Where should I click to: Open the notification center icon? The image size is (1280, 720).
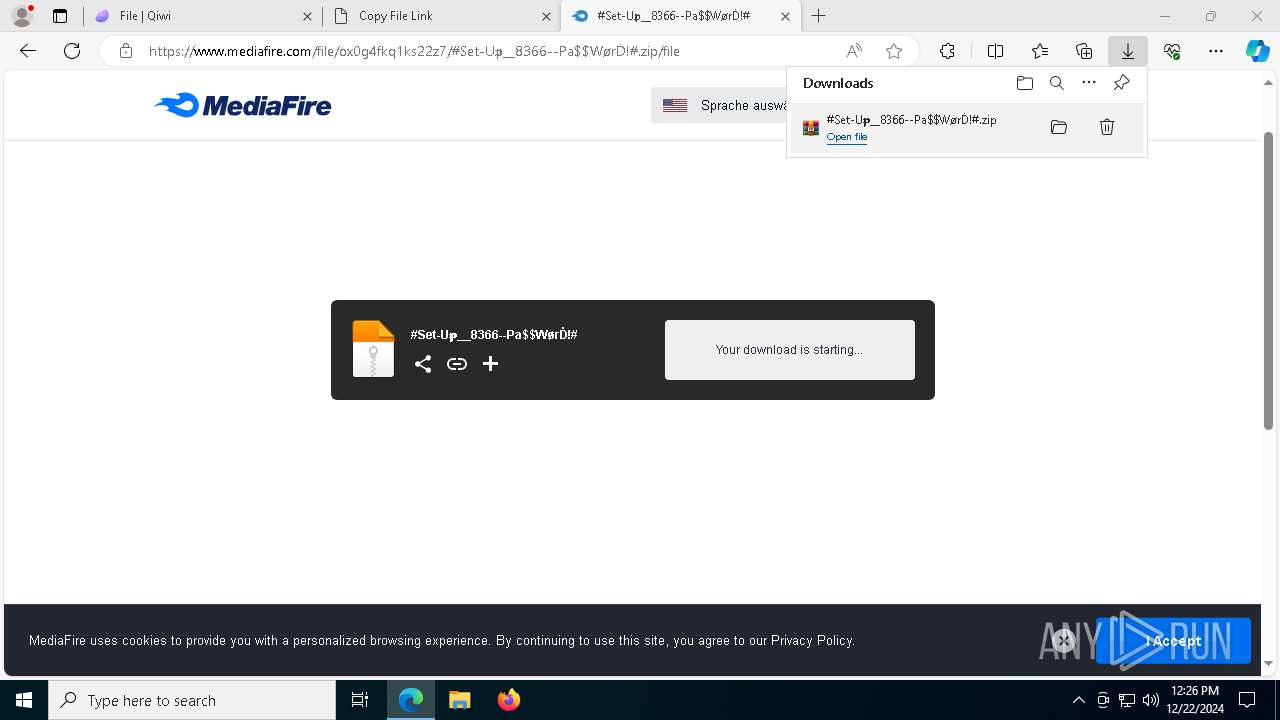(x=1247, y=700)
